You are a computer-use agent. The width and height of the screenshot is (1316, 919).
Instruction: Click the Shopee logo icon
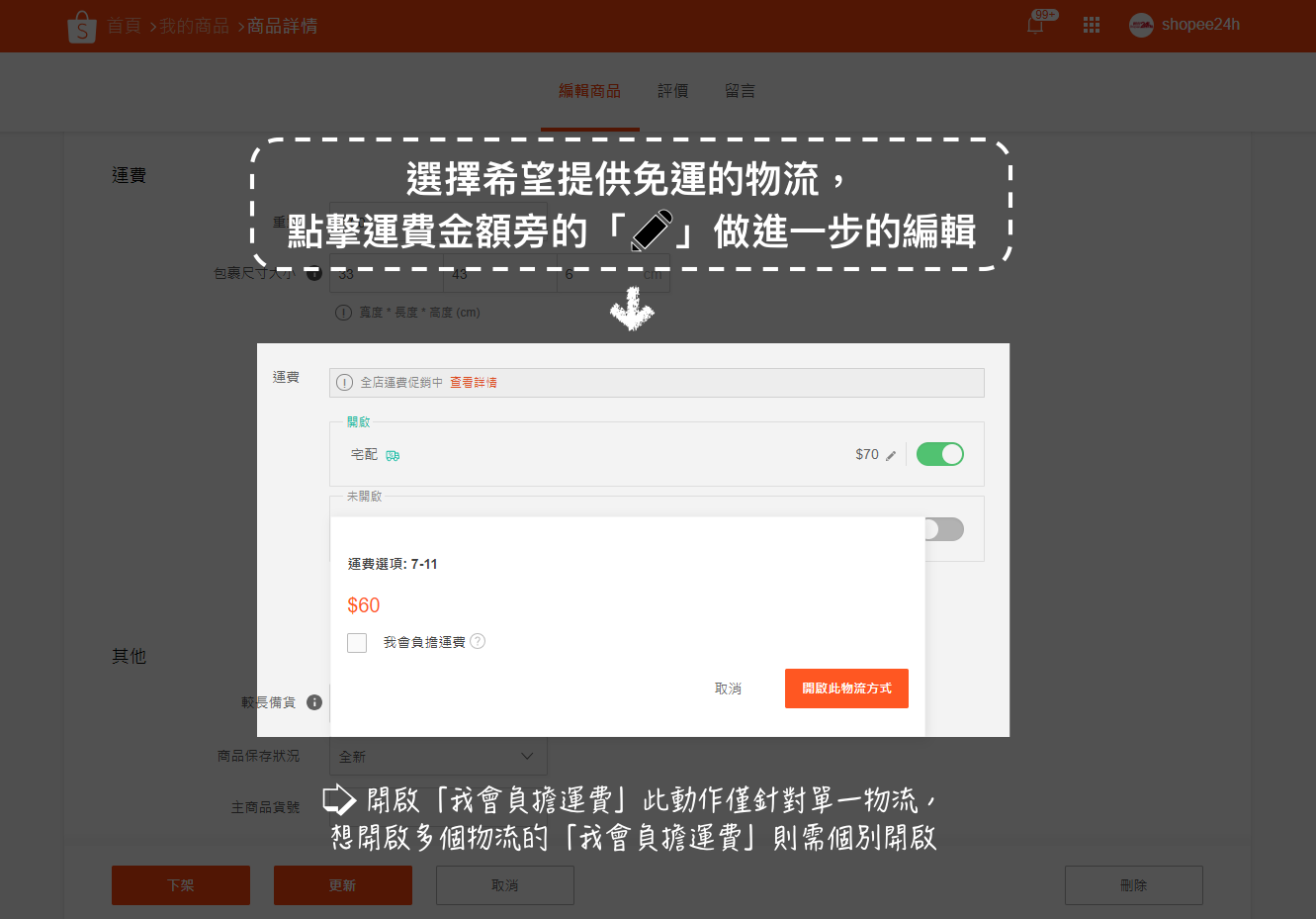81,27
